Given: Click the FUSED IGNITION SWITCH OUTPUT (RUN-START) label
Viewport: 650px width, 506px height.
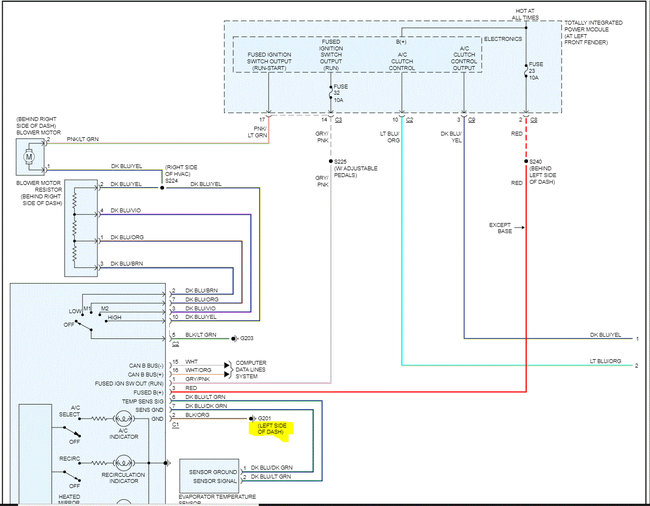Looking at the screenshot, I should [x=269, y=61].
